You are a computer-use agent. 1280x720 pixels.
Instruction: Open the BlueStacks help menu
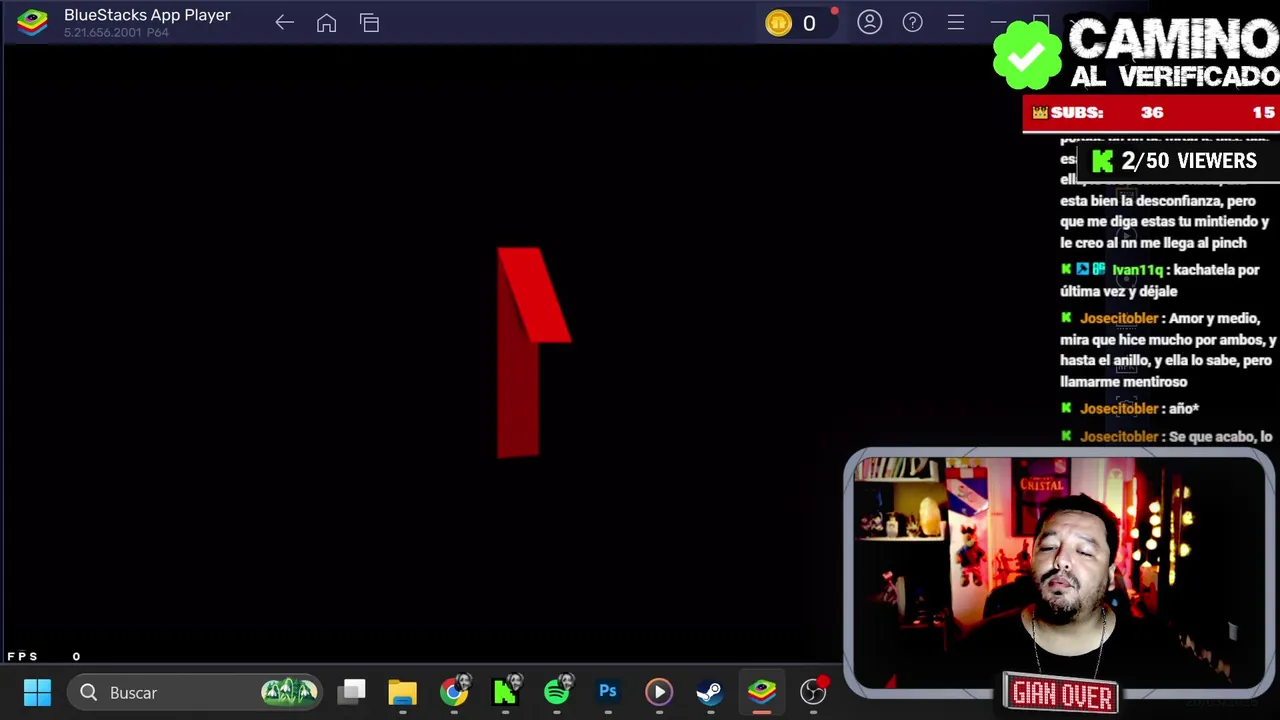click(x=912, y=22)
